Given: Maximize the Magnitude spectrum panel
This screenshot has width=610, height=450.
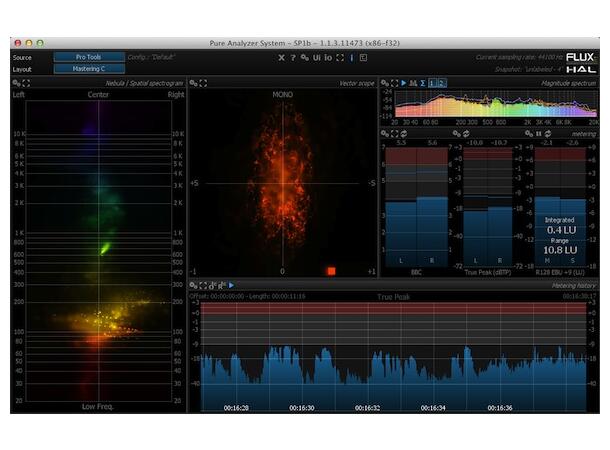Looking at the screenshot, I should click(394, 83).
